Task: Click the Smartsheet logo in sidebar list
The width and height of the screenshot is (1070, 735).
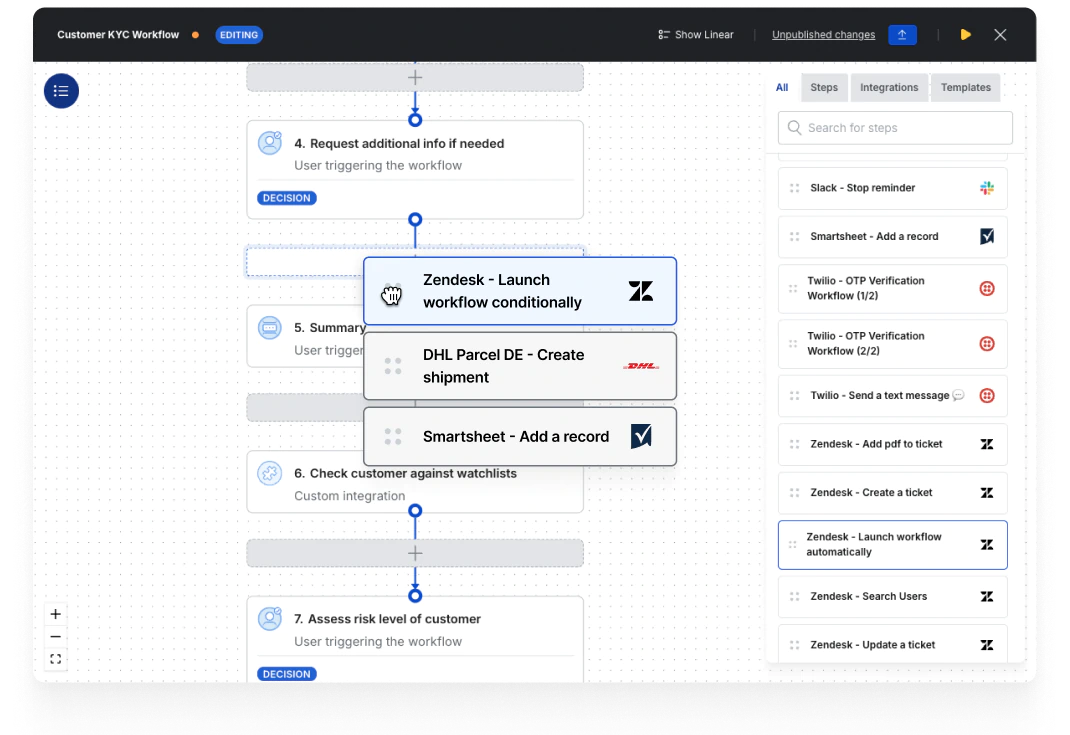Action: click(987, 236)
